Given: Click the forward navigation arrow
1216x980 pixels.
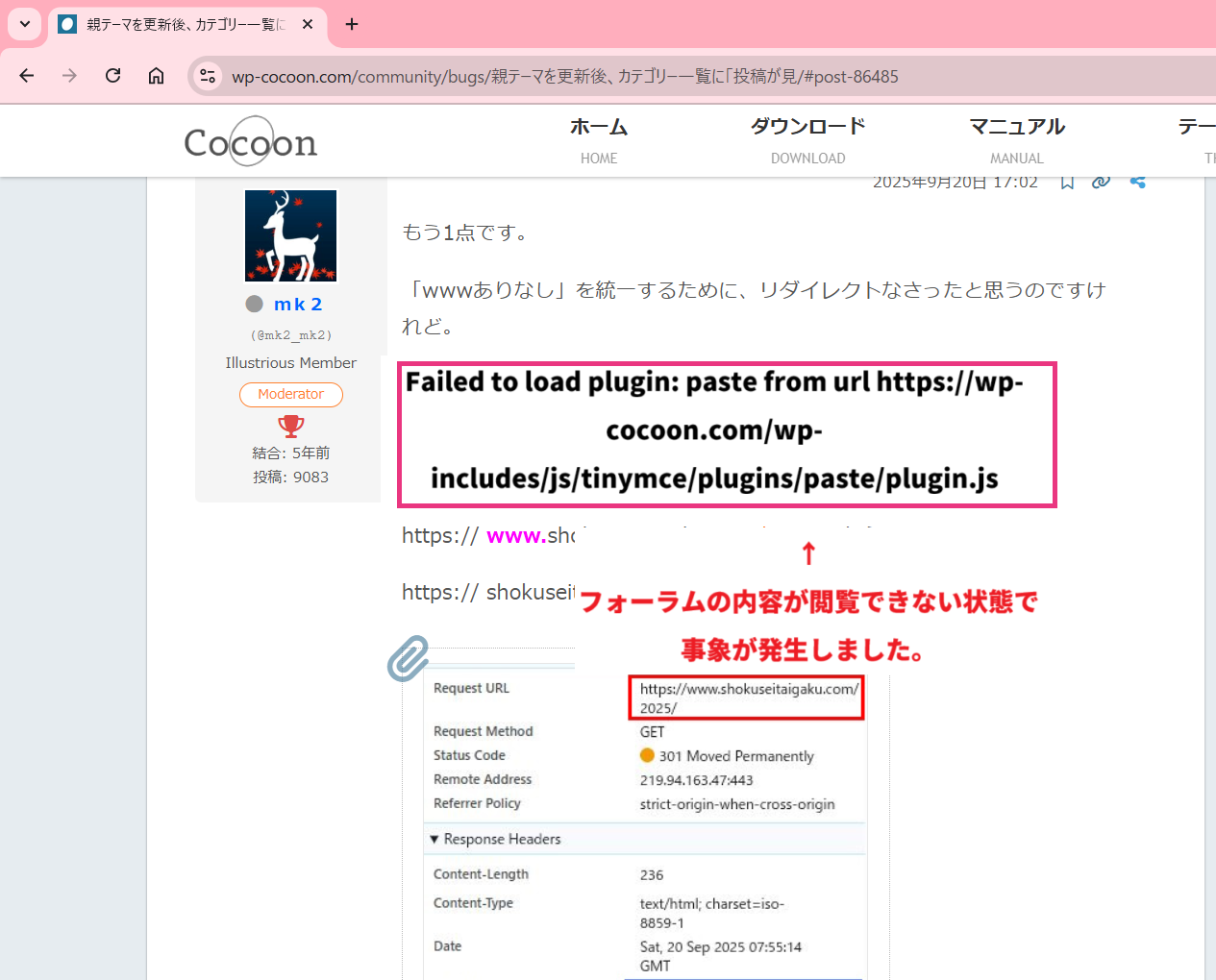Looking at the screenshot, I should click(x=69, y=76).
